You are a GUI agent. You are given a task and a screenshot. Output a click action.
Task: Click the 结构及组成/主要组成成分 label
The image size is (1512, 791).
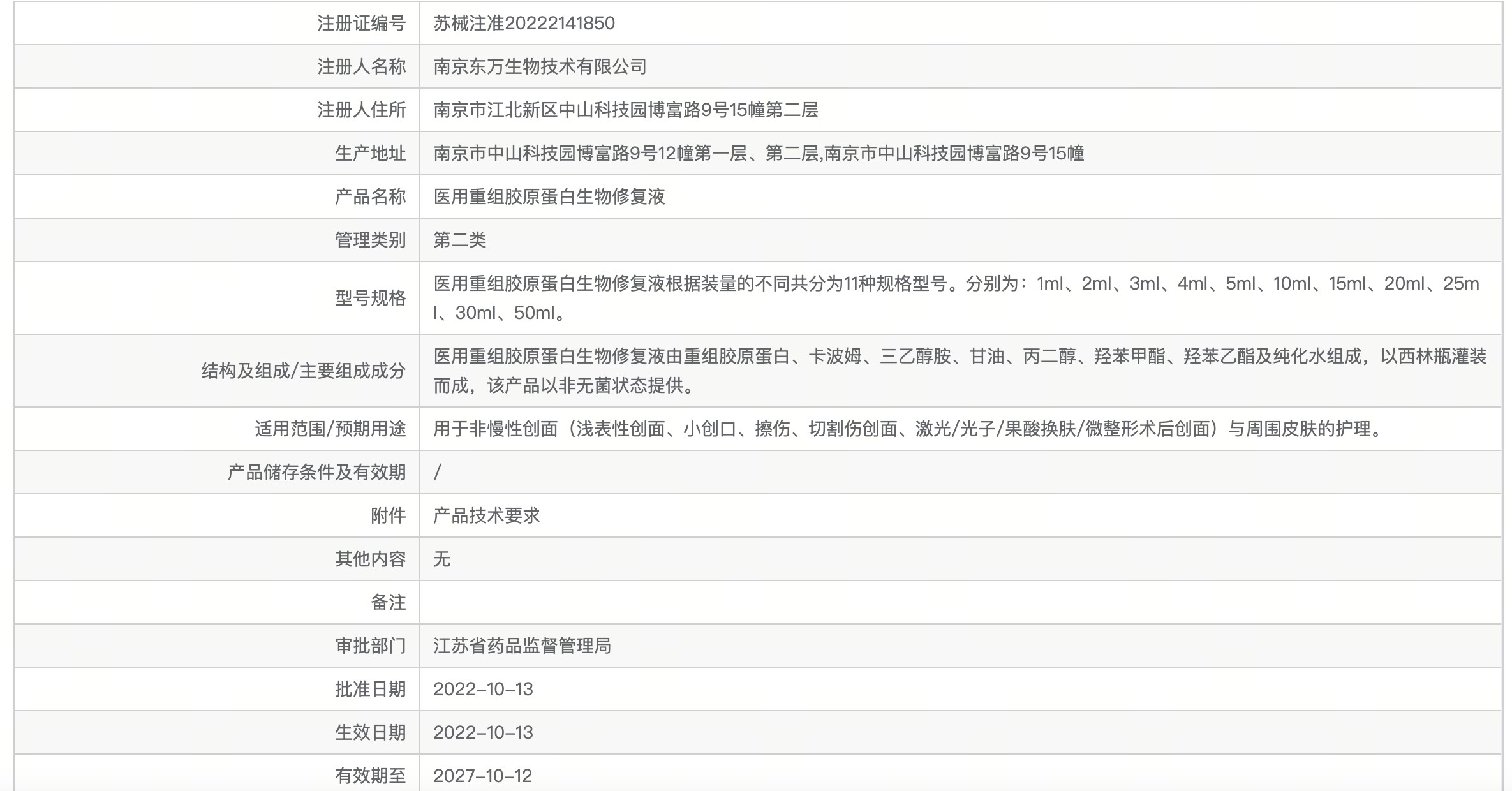[x=304, y=371]
